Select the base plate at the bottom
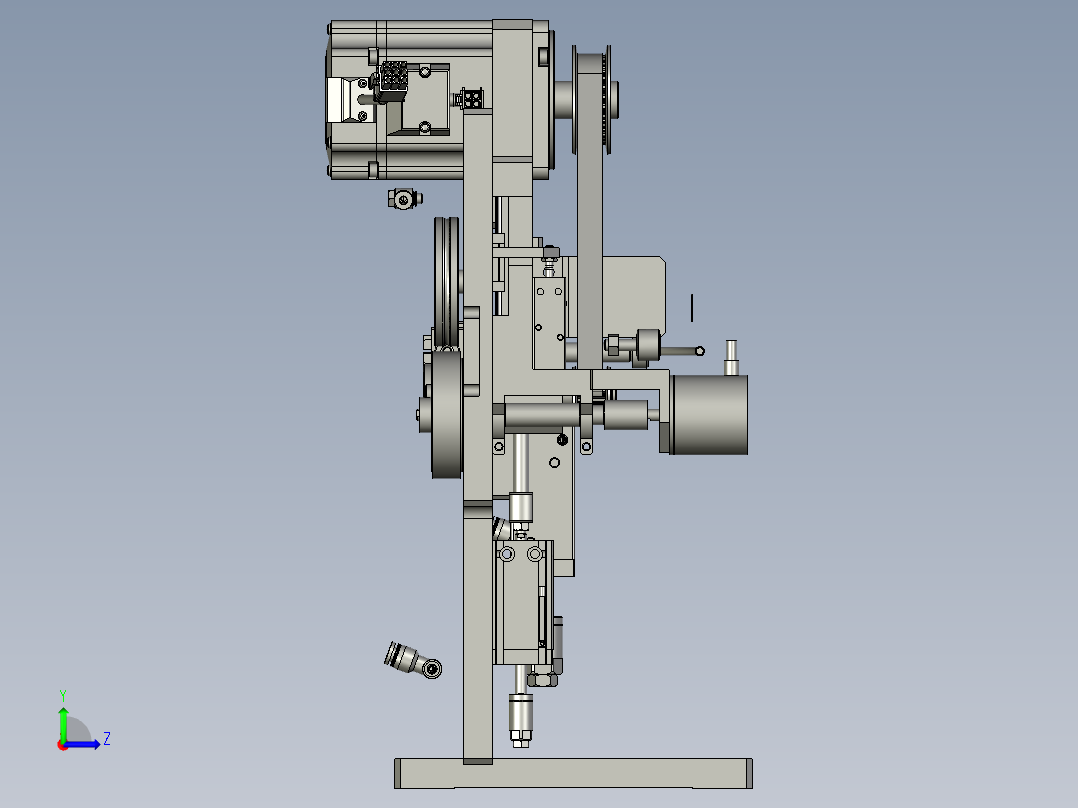The image size is (1078, 808). coord(575,775)
